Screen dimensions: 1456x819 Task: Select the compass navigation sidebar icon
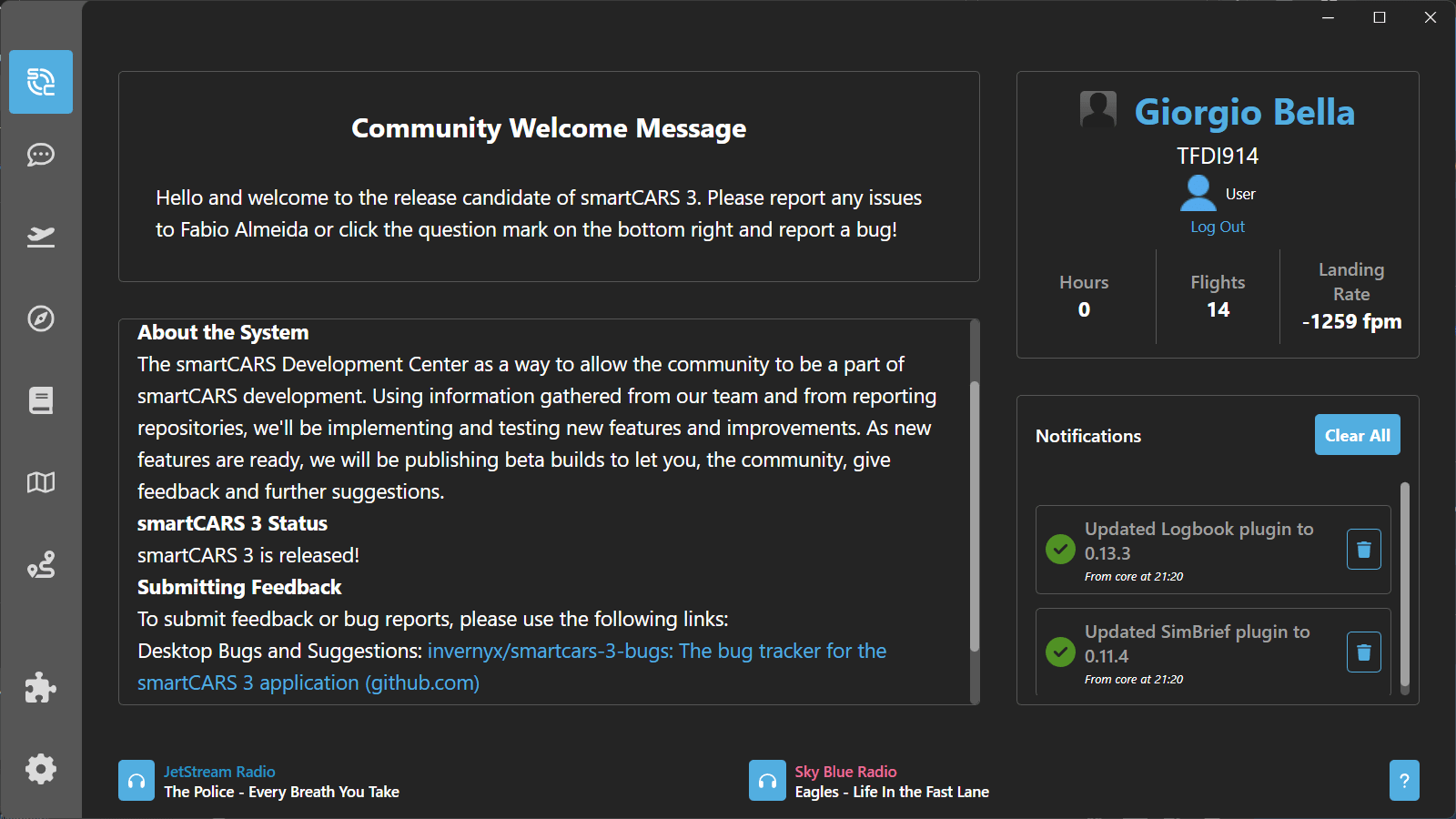[x=41, y=318]
